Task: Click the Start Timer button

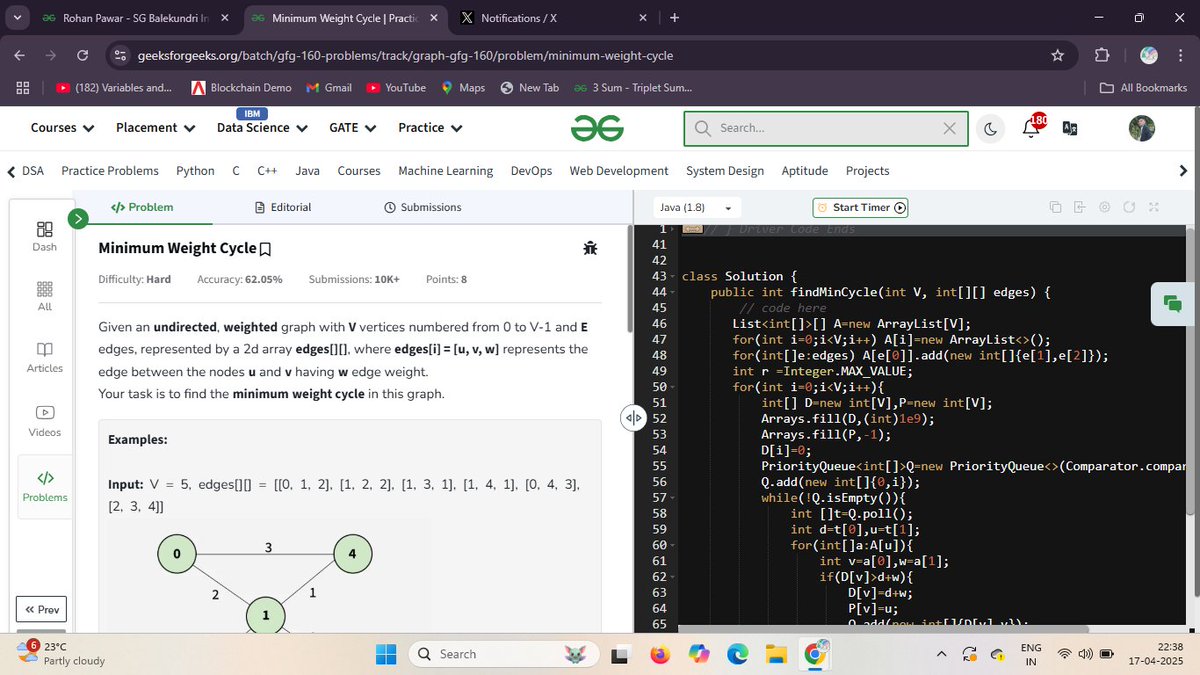Action: [860, 207]
